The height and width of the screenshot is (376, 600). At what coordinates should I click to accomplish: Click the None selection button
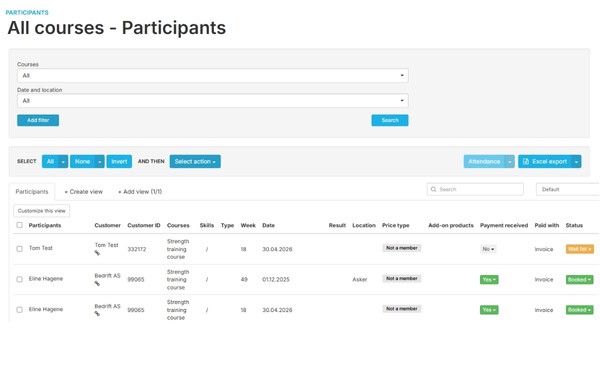(x=82, y=161)
